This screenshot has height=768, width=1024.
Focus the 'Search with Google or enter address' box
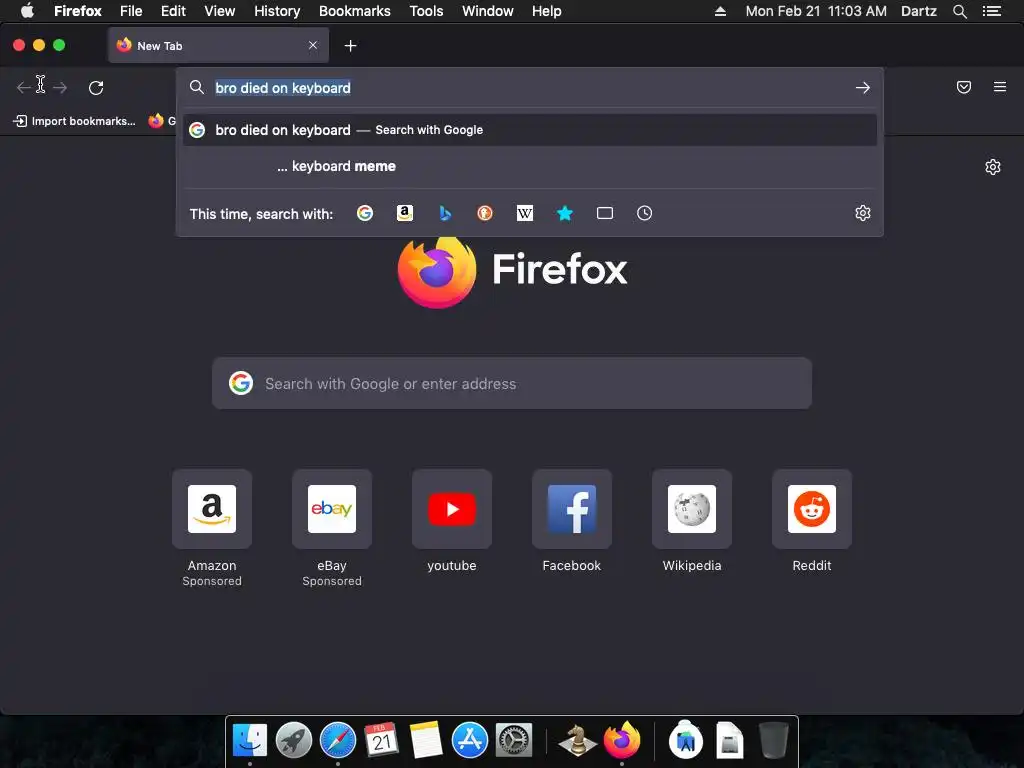pyautogui.click(x=512, y=383)
